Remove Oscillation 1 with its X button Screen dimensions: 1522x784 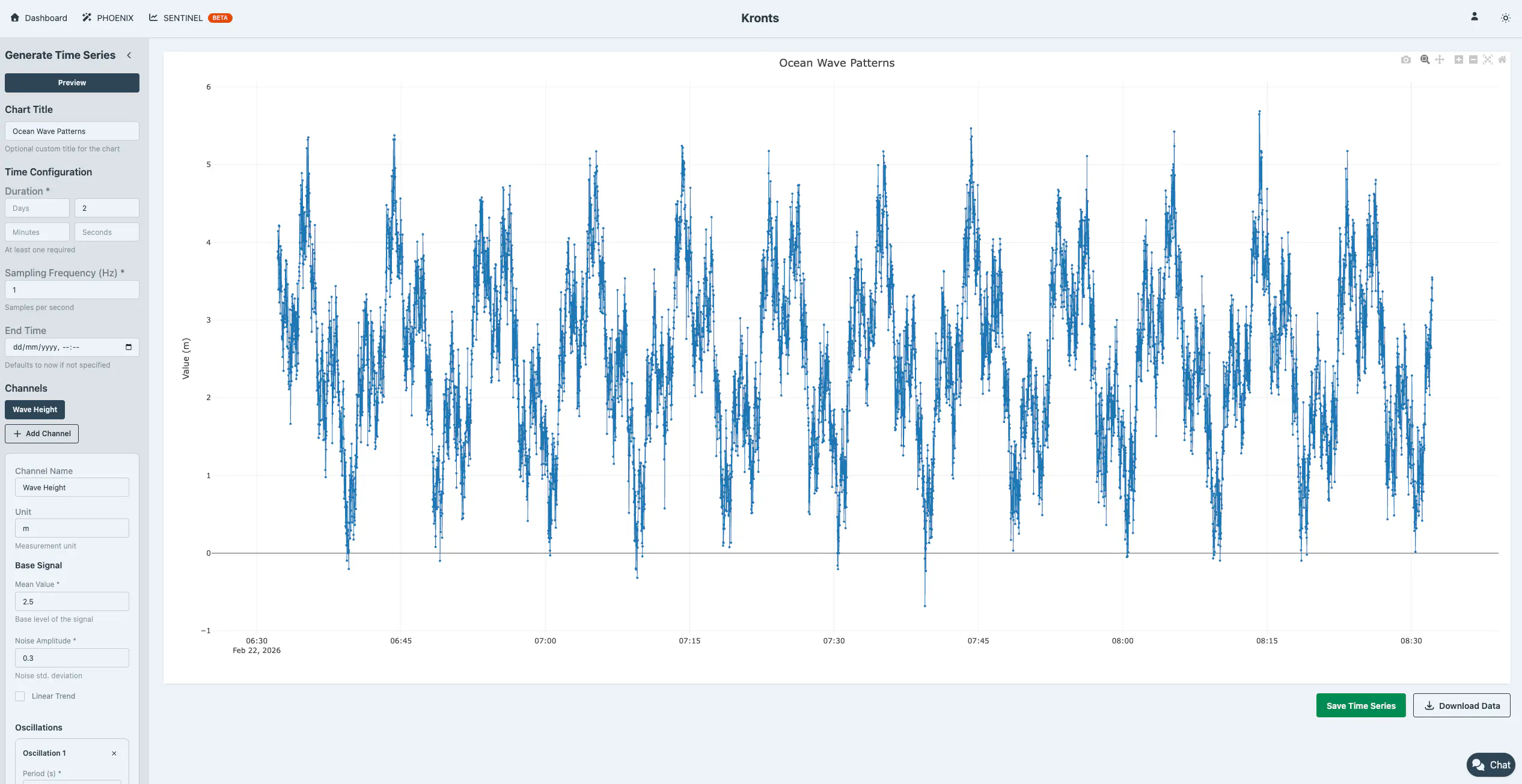coord(114,753)
